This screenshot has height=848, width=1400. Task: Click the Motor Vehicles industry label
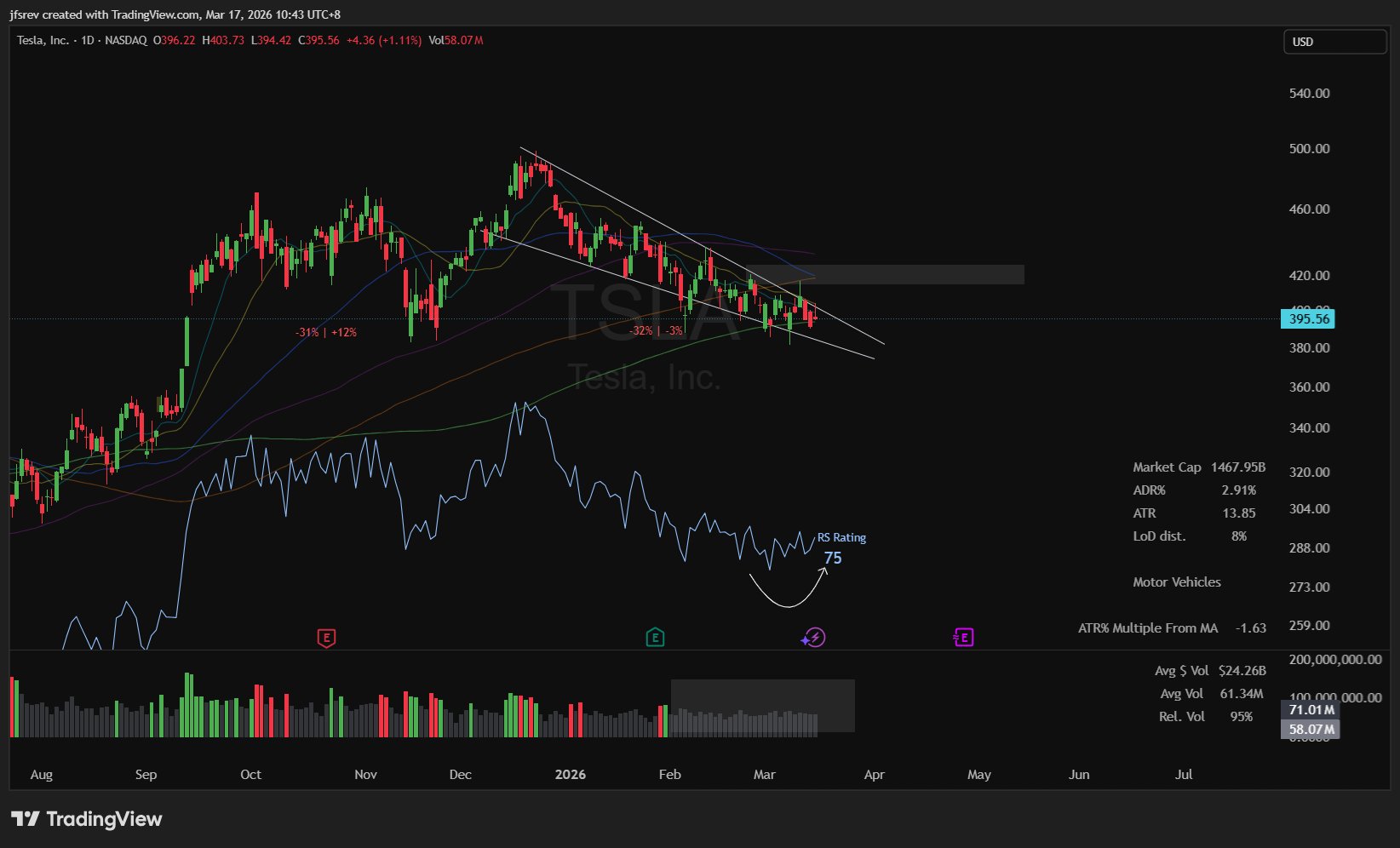pyautogui.click(x=1176, y=582)
